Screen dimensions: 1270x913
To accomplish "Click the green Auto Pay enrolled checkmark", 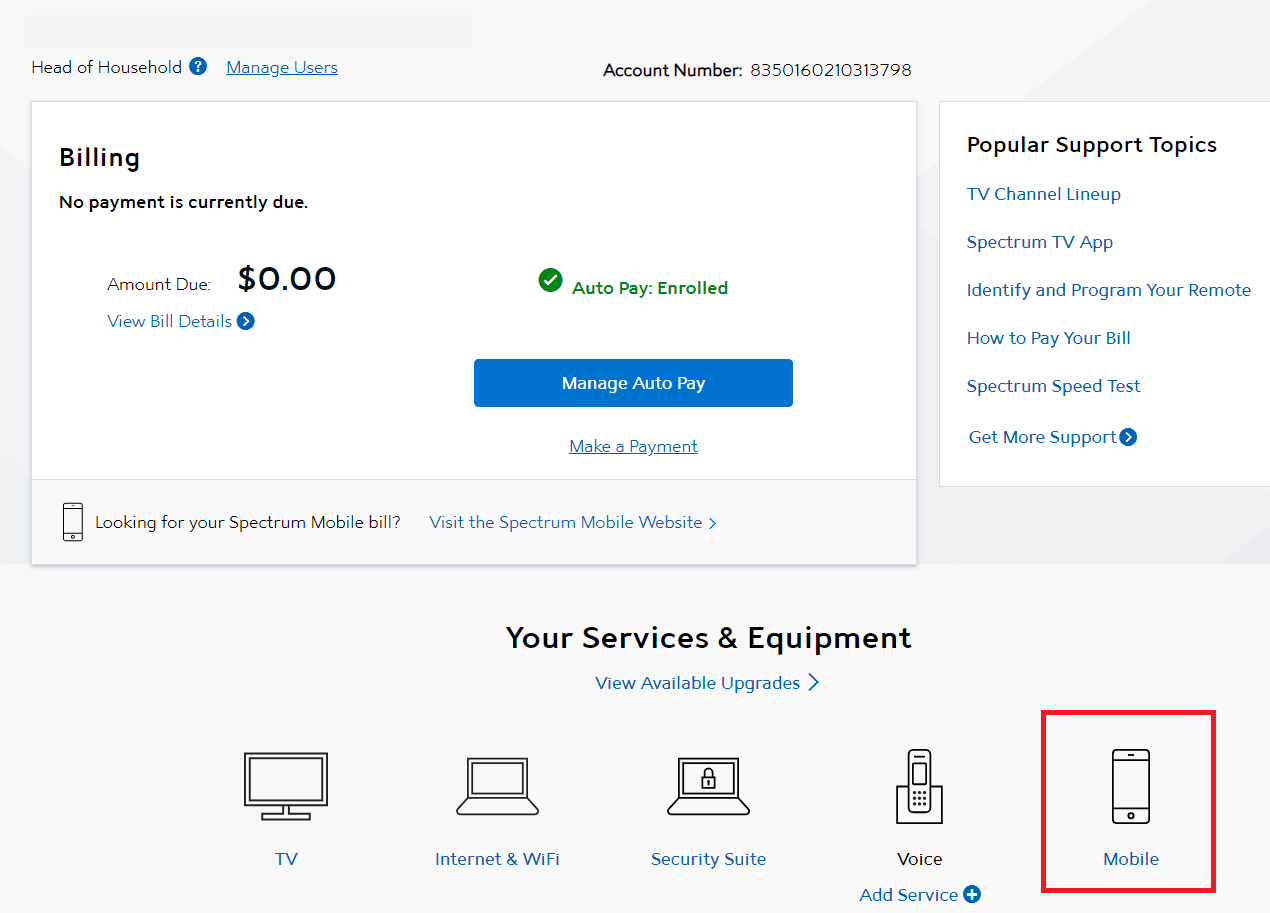I will 550,280.
